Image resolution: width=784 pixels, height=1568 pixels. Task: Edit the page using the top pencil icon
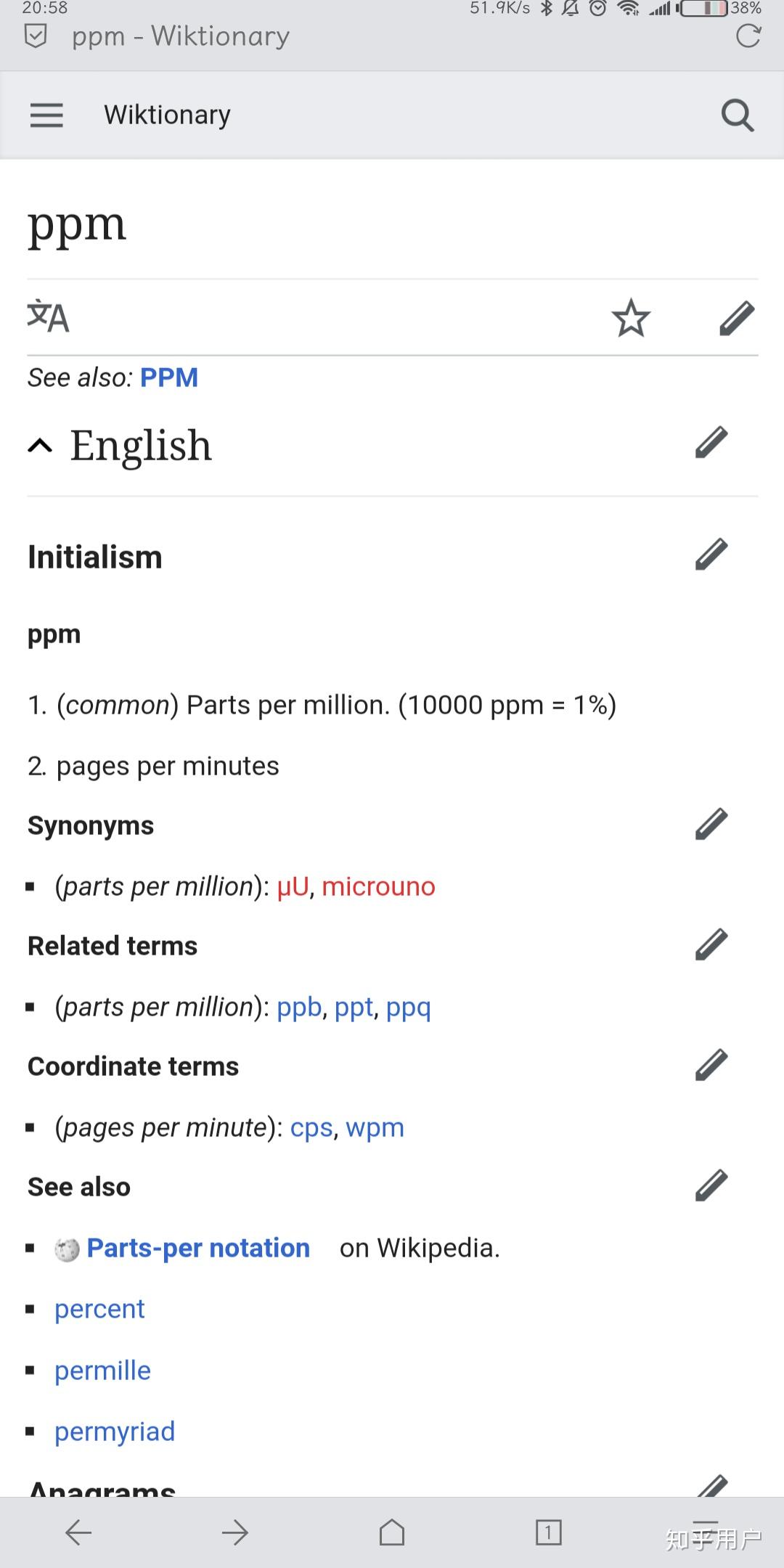tap(738, 317)
